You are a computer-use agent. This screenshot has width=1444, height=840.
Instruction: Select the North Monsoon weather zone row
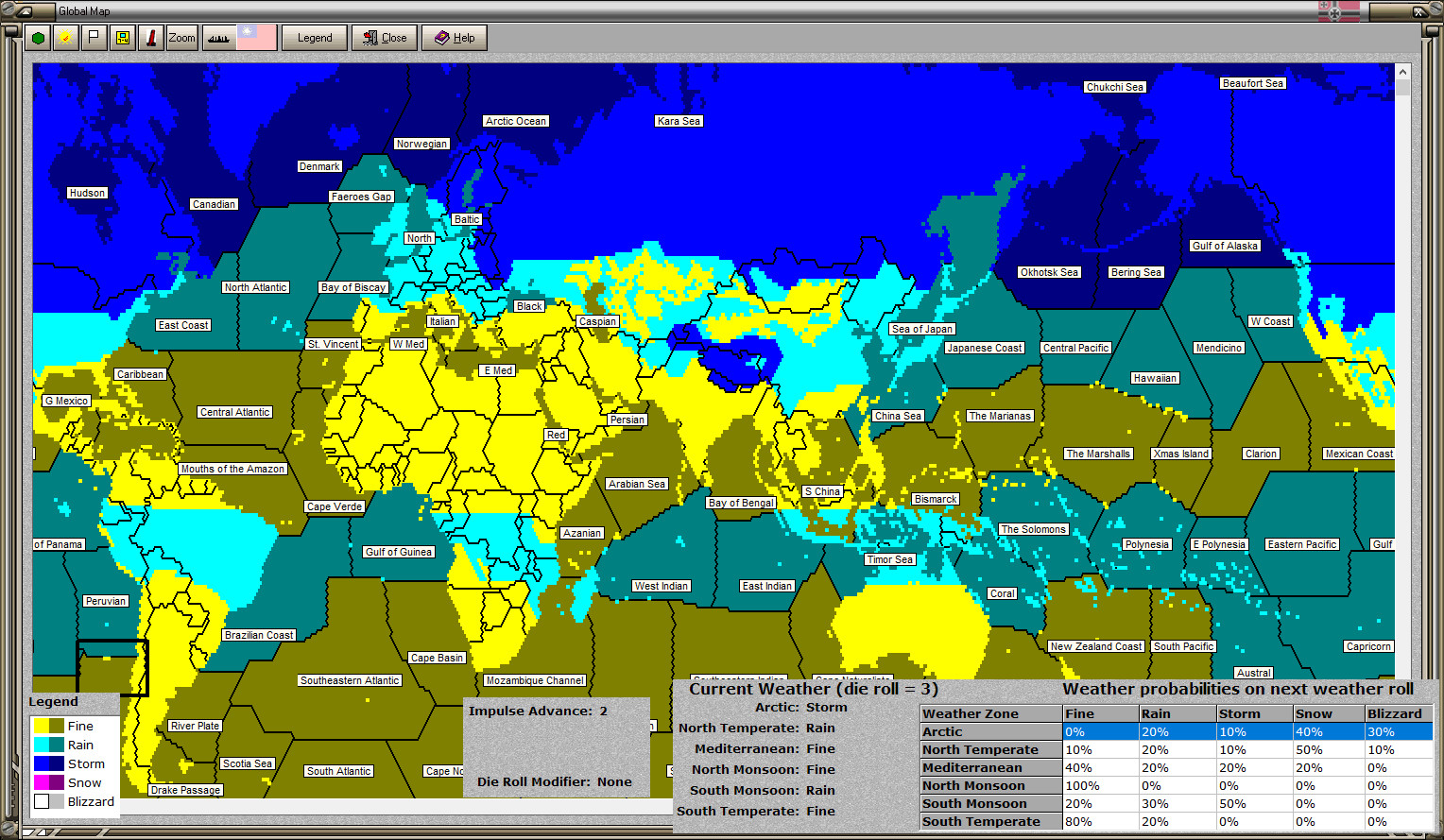pos(1177,786)
